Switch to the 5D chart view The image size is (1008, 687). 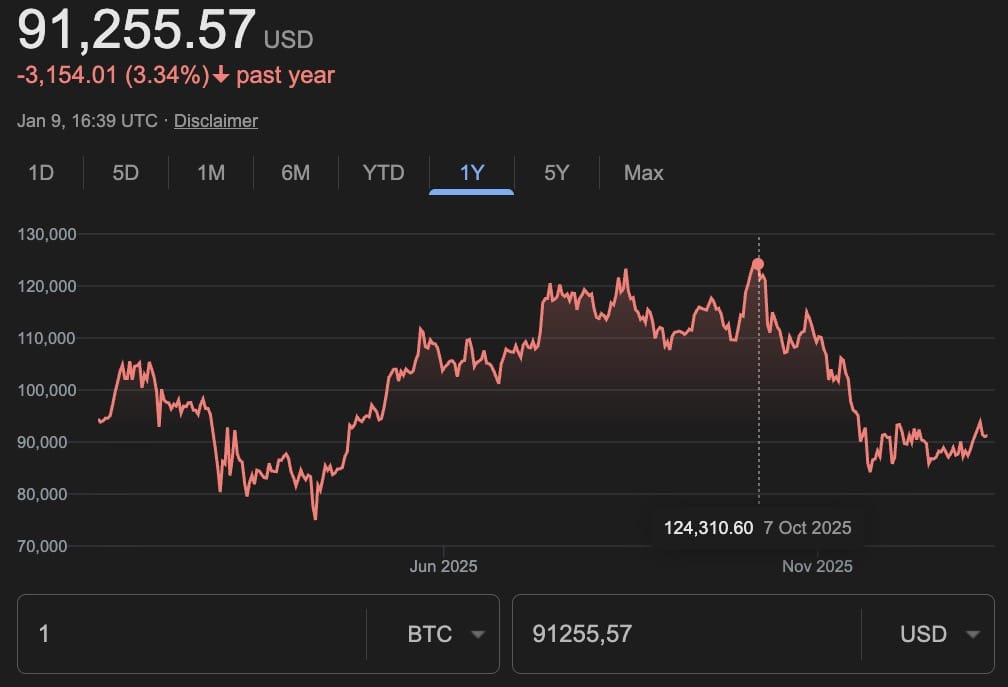[x=123, y=173]
